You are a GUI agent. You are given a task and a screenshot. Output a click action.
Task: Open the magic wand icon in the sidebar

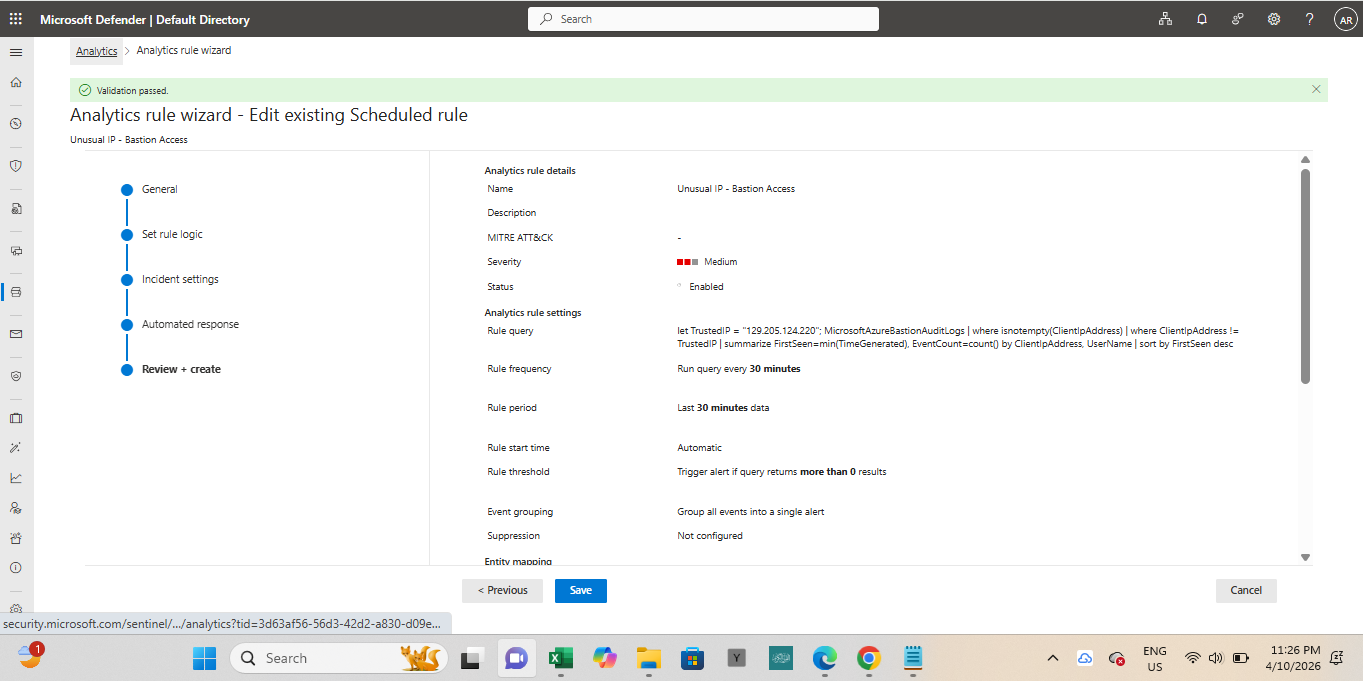click(x=16, y=448)
